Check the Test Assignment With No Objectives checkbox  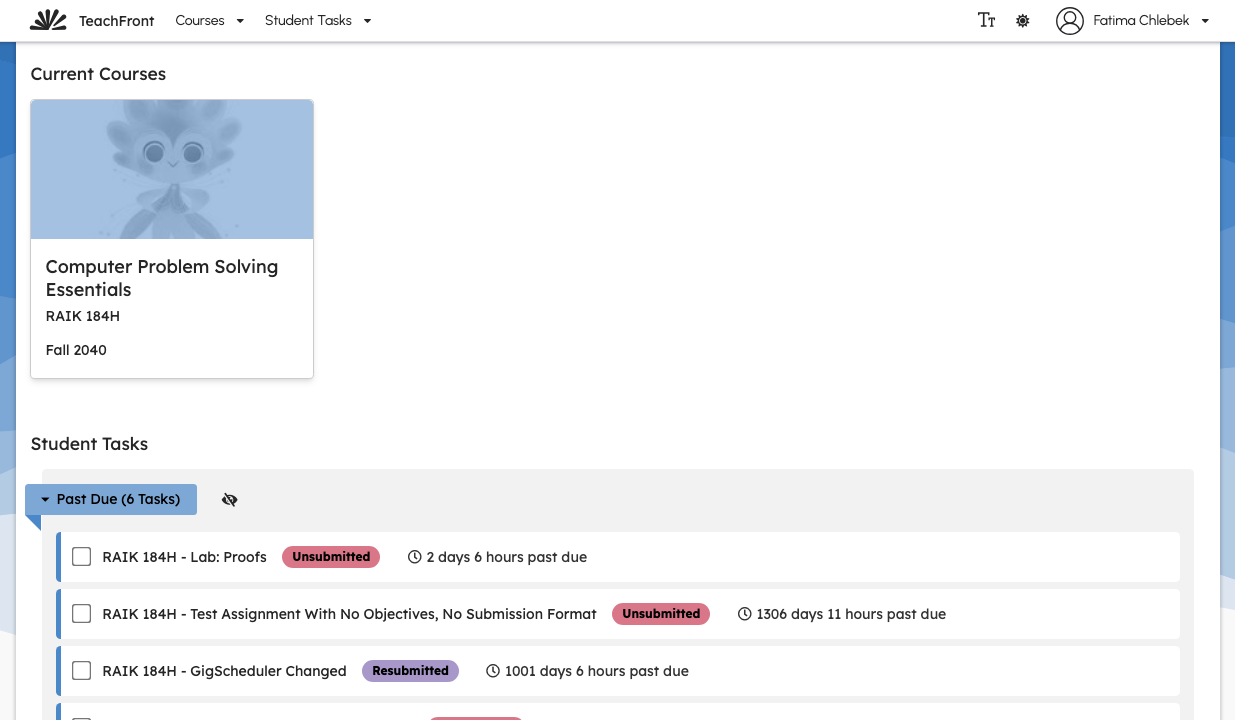pyautogui.click(x=82, y=614)
